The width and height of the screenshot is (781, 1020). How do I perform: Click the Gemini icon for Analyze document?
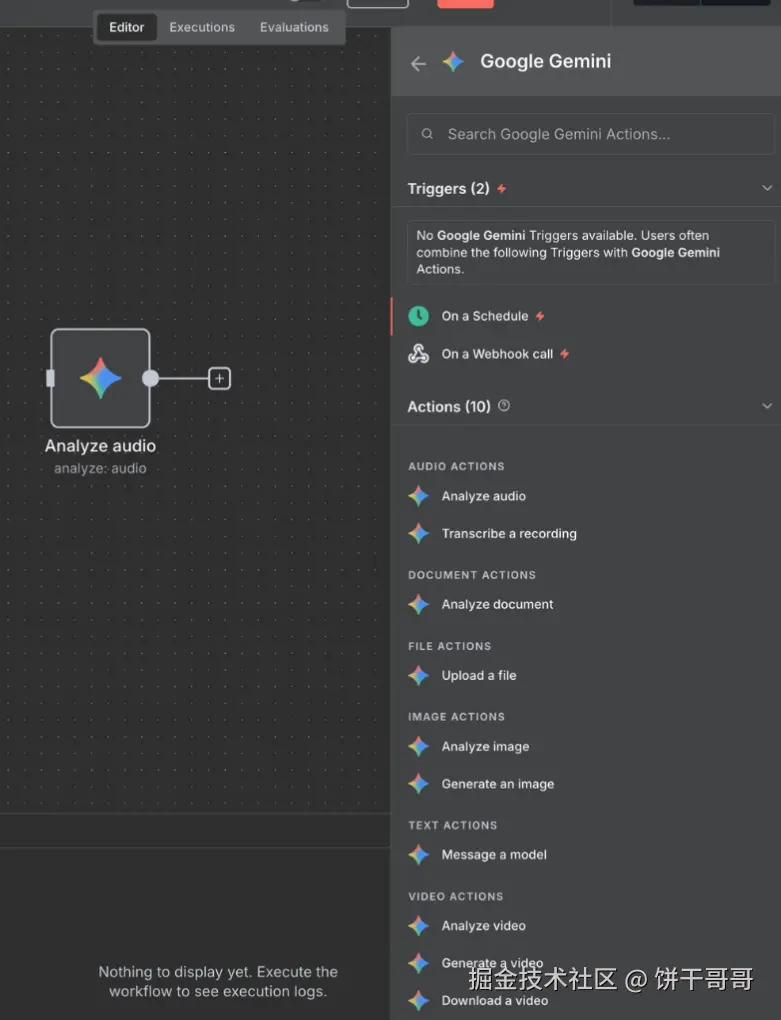(418, 604)
